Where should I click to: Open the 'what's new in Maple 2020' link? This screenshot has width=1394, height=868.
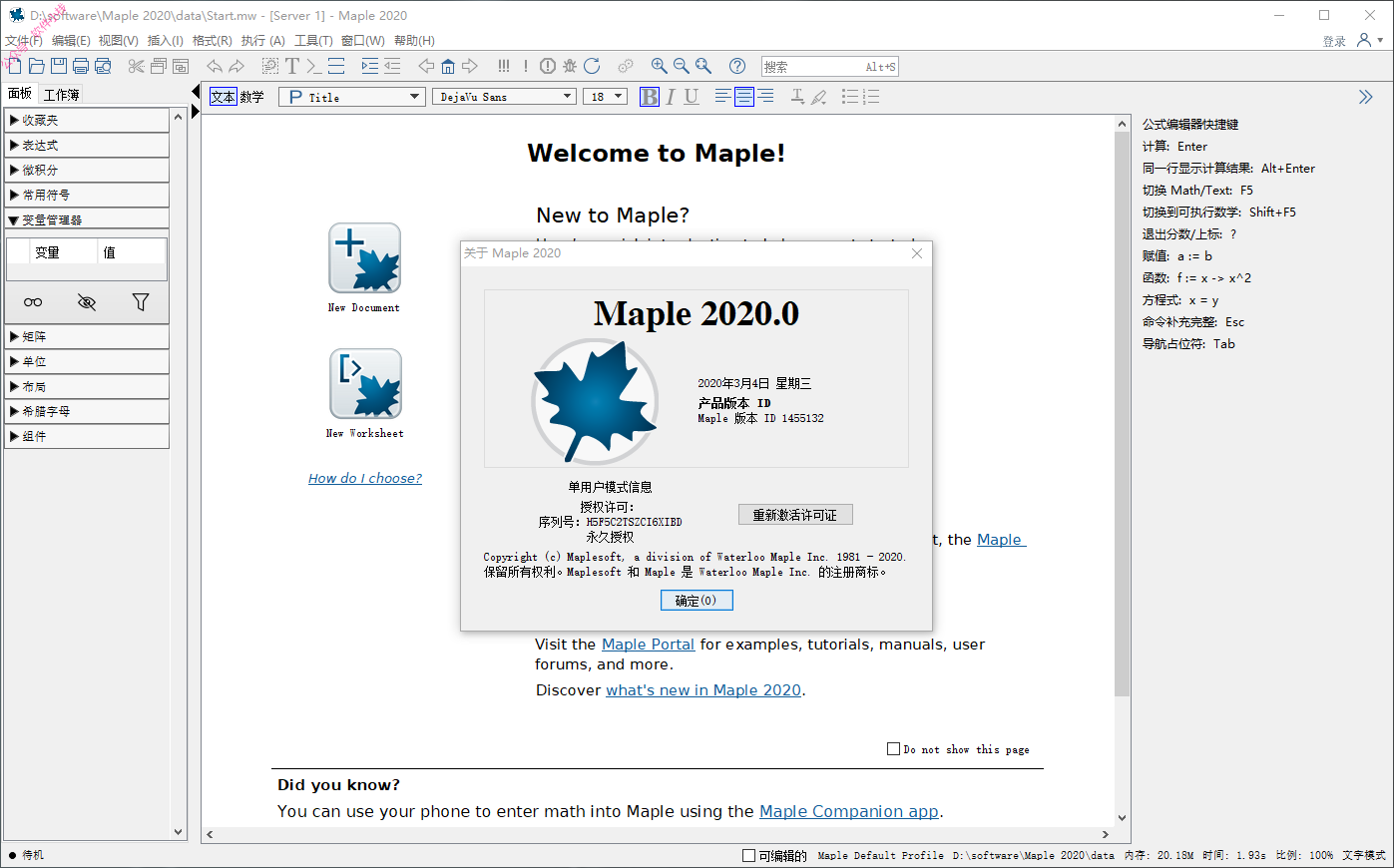(x=703, y=690)
